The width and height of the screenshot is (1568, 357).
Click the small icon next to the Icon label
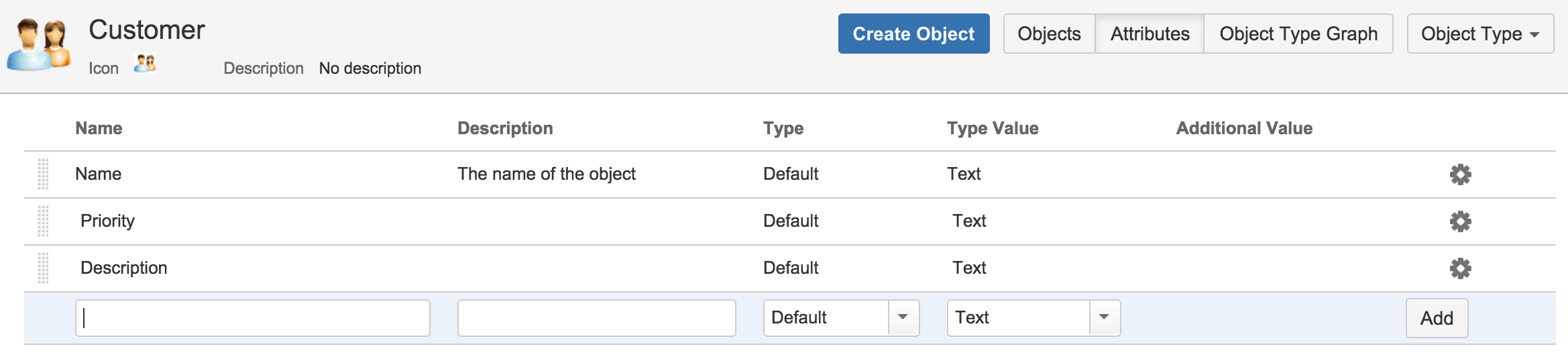[x=145, y=64]
